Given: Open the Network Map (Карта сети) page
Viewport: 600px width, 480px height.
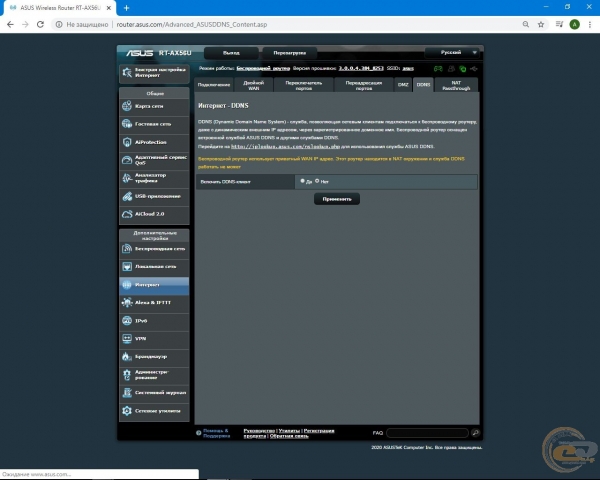Looking at the screenshot, I should (x=154, y=106).
